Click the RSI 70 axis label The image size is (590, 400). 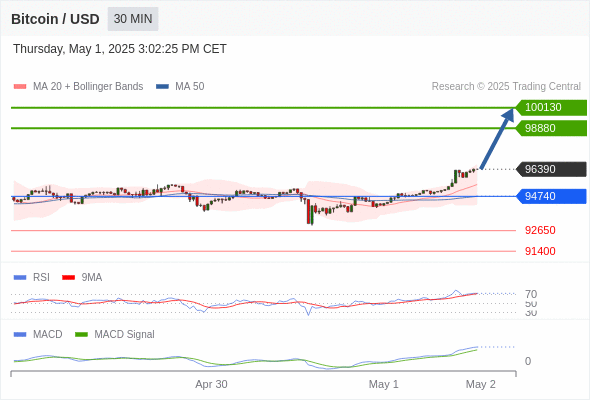tap(531, 294)
